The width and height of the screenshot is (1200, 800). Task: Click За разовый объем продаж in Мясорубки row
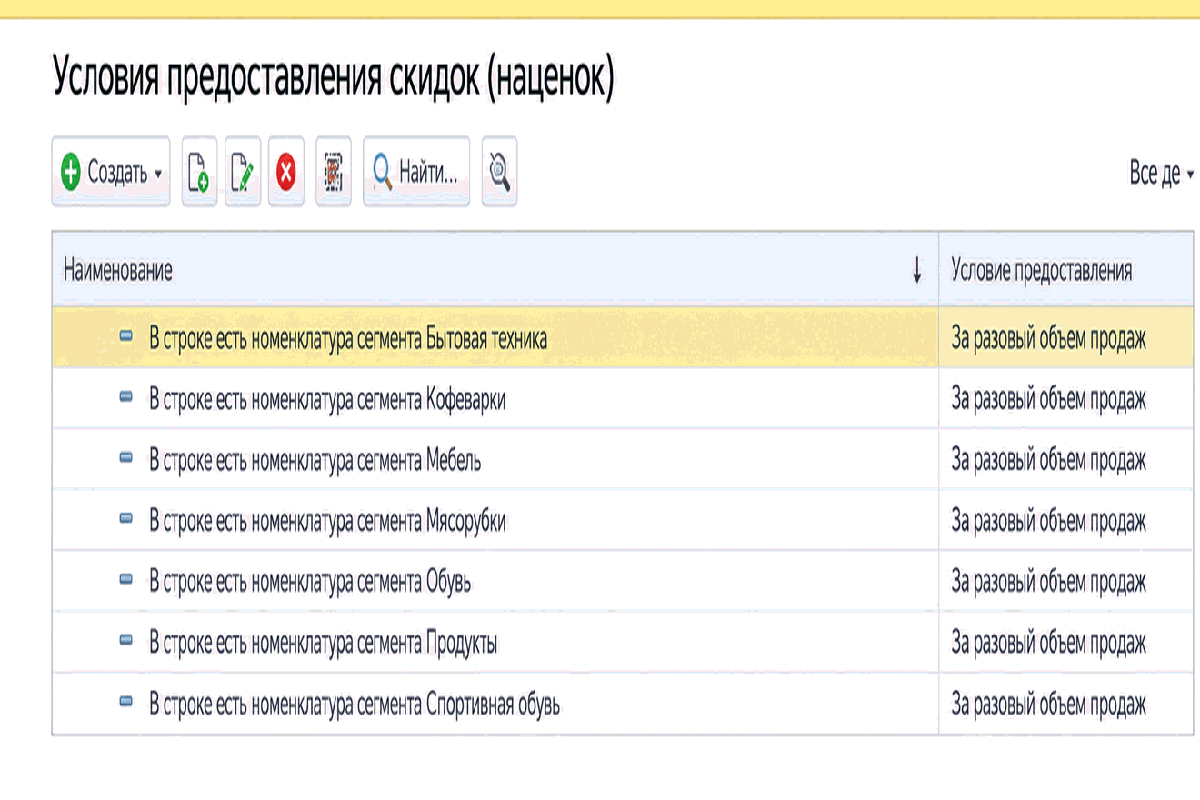pyautogui.click(x=1048, y=521)
